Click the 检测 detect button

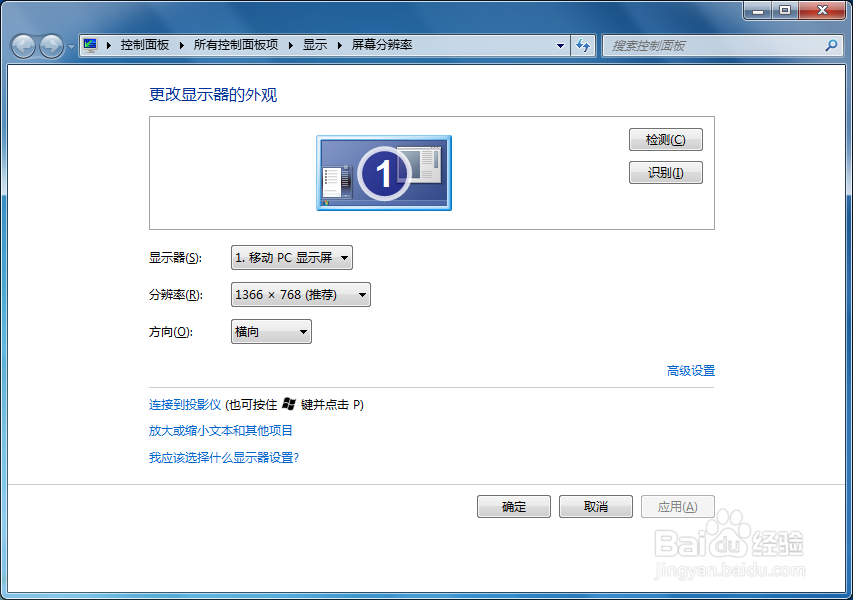(x=665, y=139)
